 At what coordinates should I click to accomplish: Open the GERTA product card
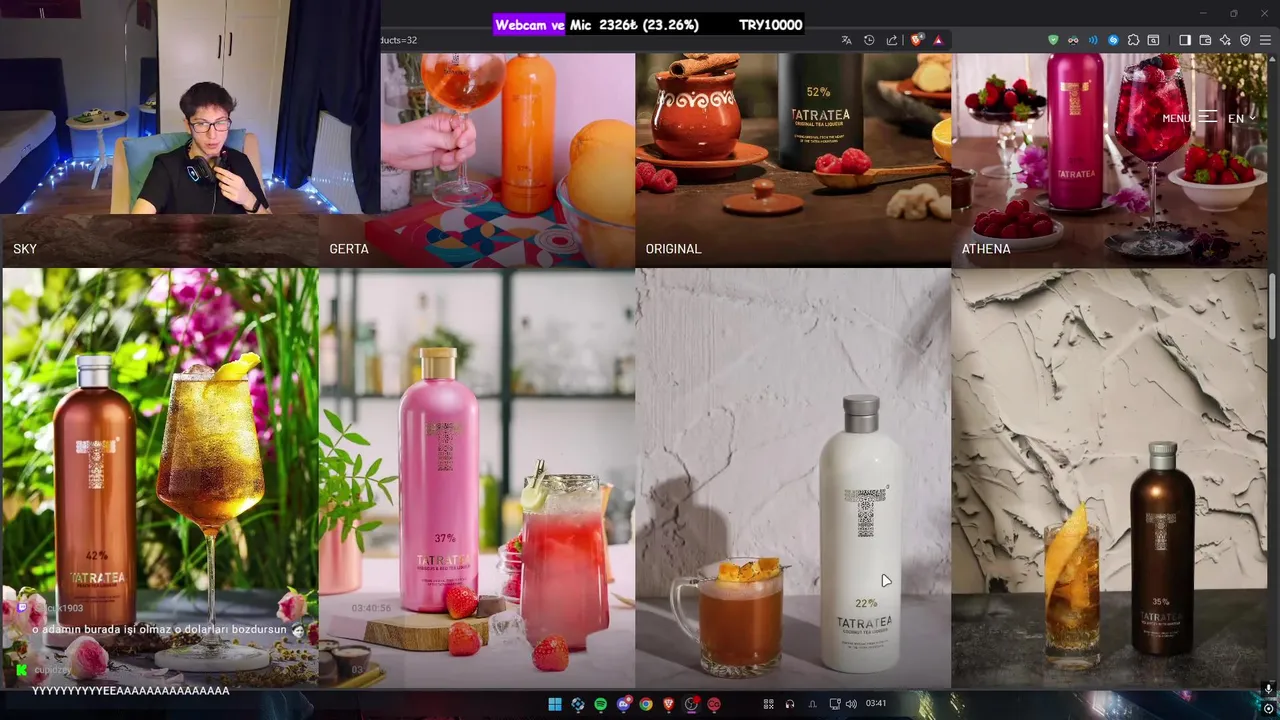click(477, 160)
